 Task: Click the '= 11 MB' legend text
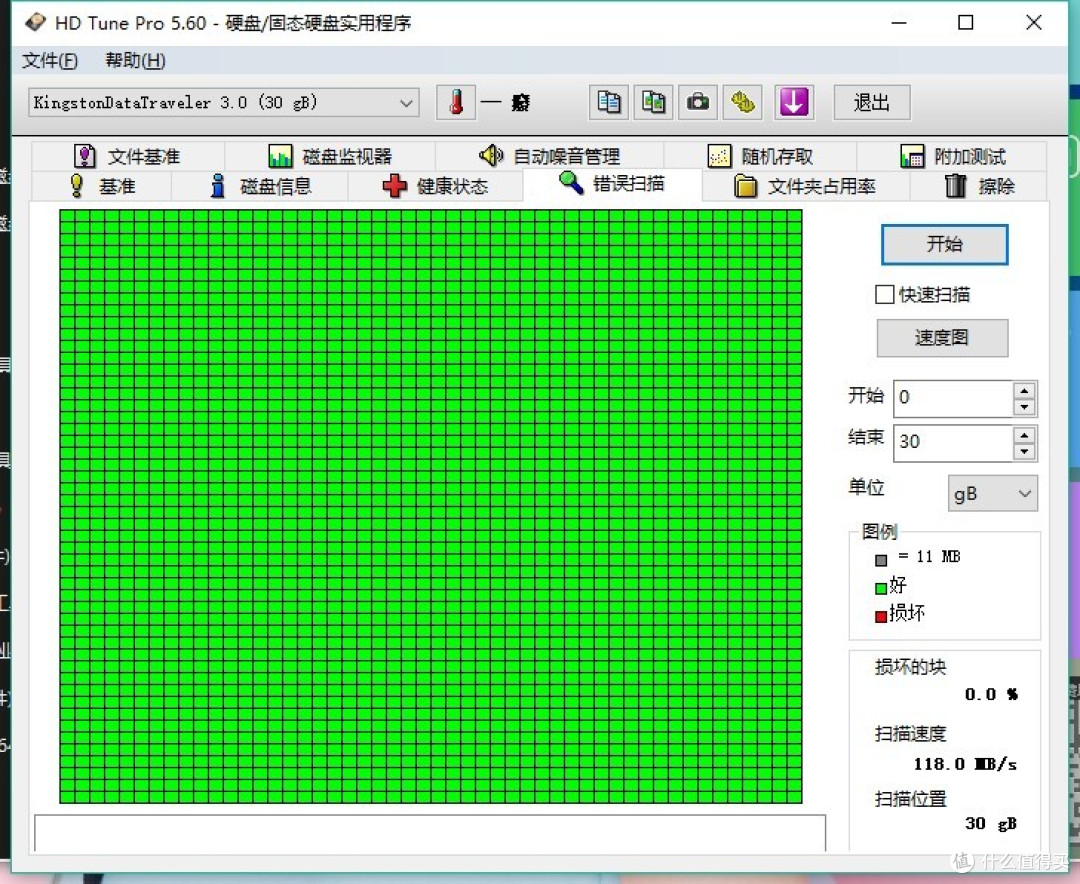point(929,557)
